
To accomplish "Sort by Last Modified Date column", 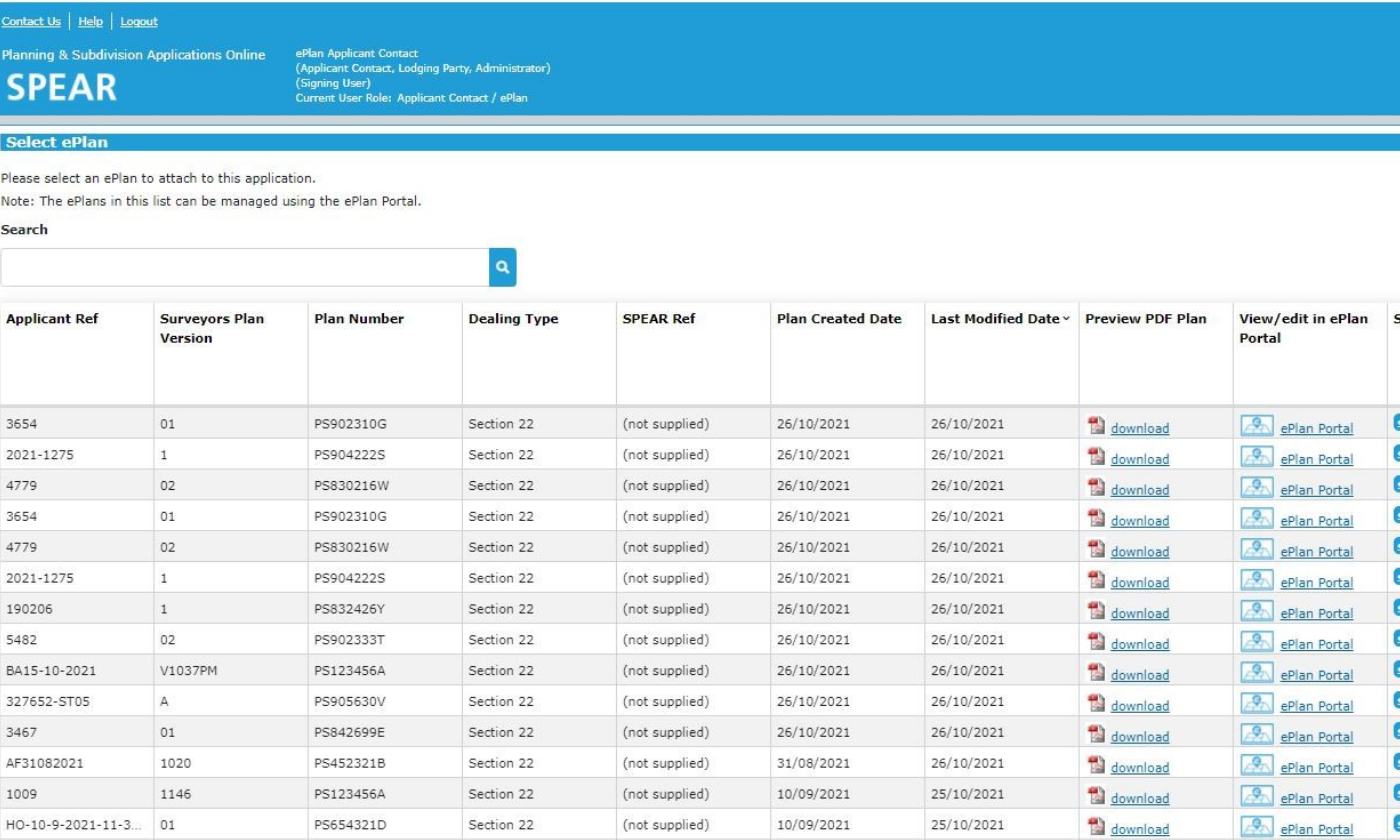I will click(1000, 319).
